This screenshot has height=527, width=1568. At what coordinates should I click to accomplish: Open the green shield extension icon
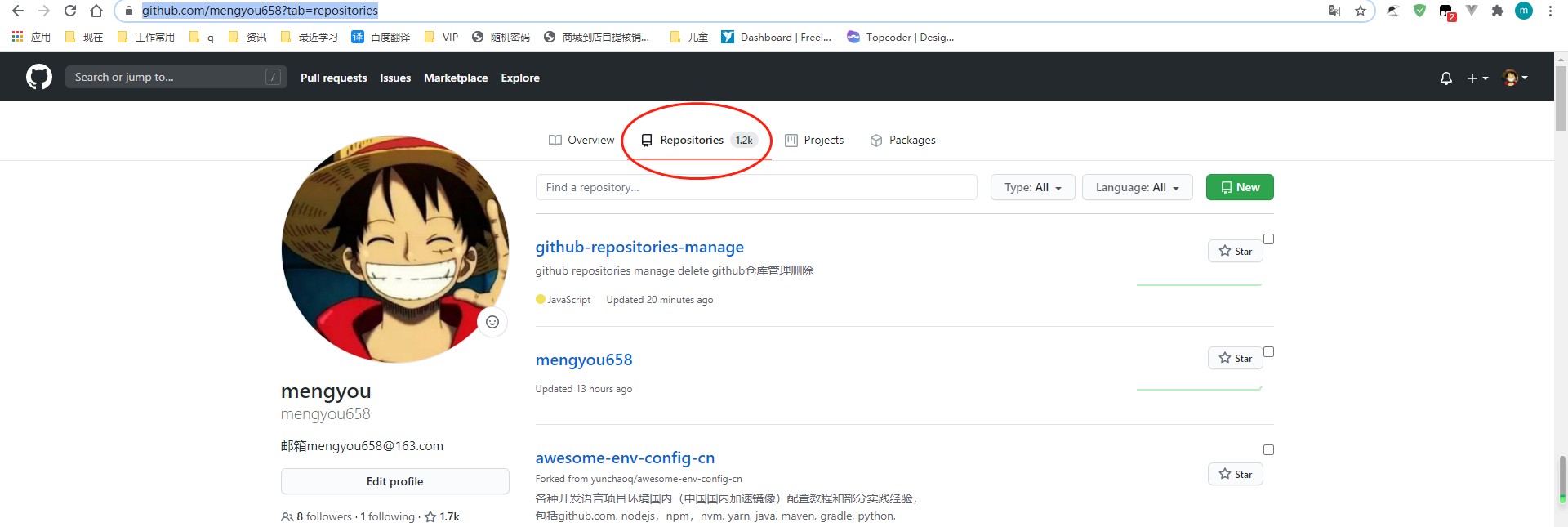coord(1419,11)
